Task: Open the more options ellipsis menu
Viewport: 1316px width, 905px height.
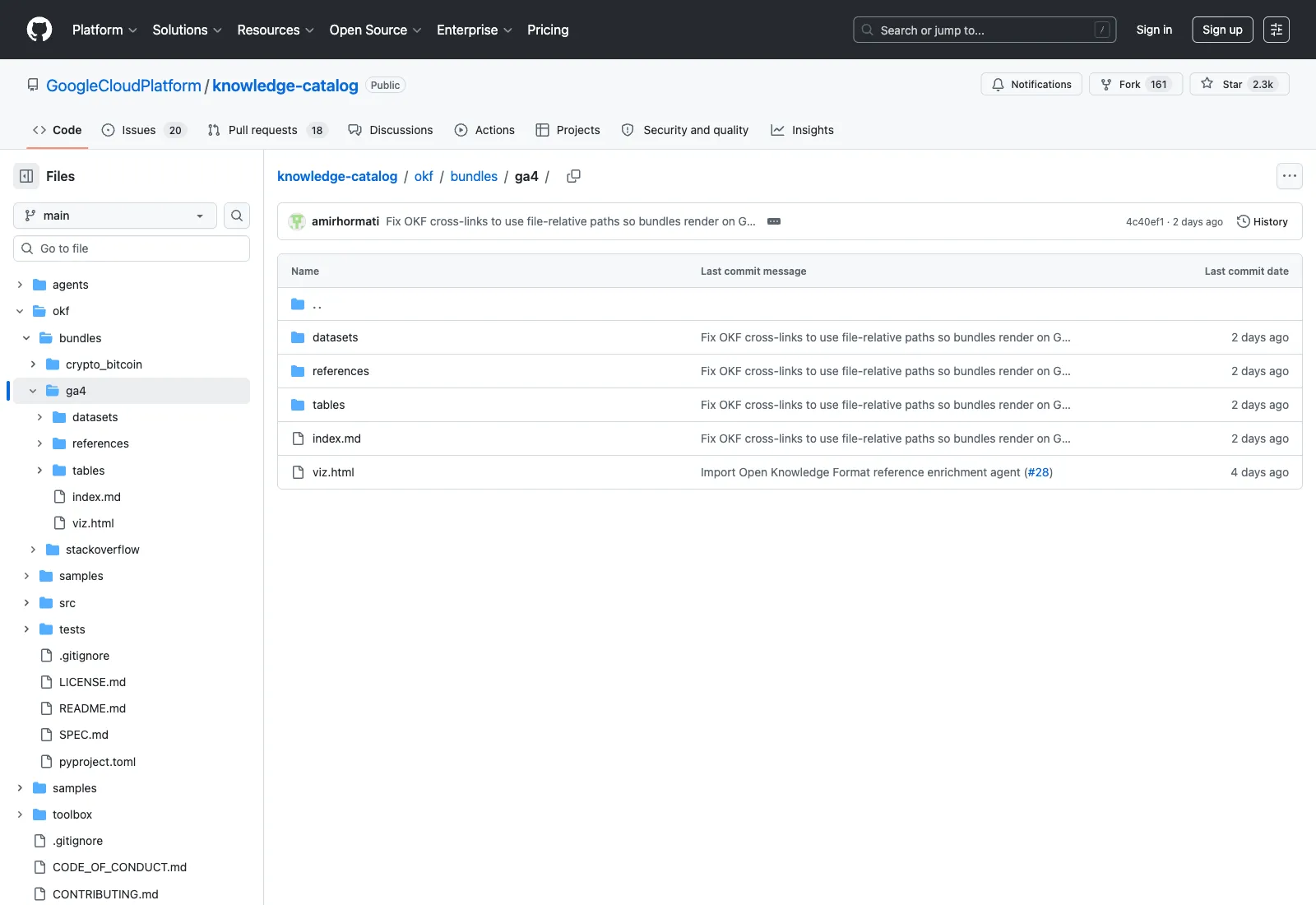Action: 1290,176
